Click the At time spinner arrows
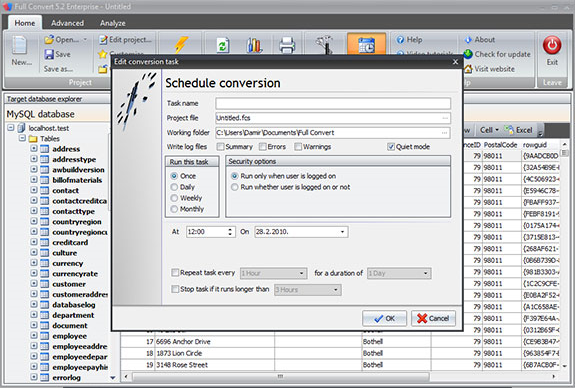575x388 pixels. tap(230, 232)
